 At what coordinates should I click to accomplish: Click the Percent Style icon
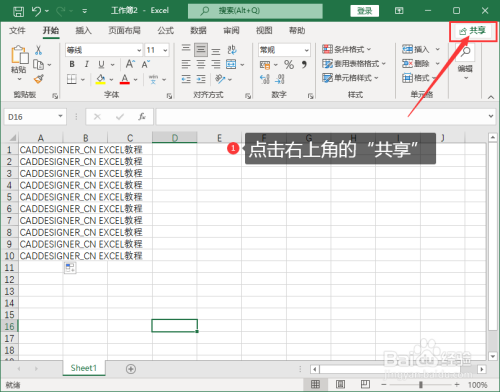(289, 64)
